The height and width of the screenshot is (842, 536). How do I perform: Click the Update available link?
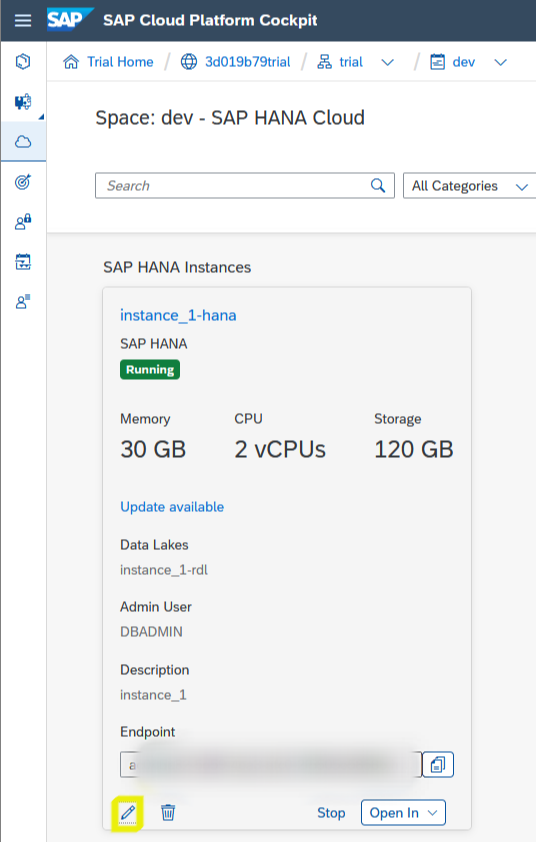[x=172, y=507]
